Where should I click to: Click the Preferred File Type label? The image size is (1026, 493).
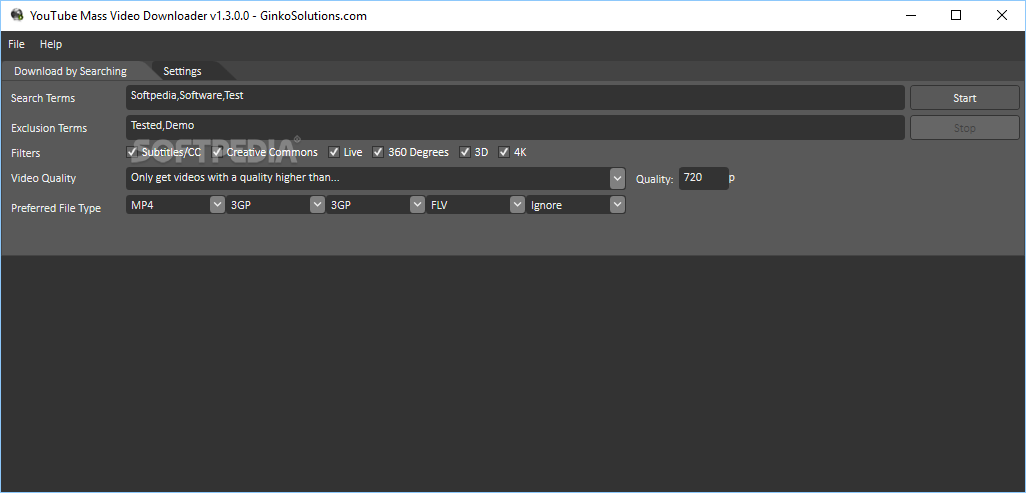coord(56,208)
